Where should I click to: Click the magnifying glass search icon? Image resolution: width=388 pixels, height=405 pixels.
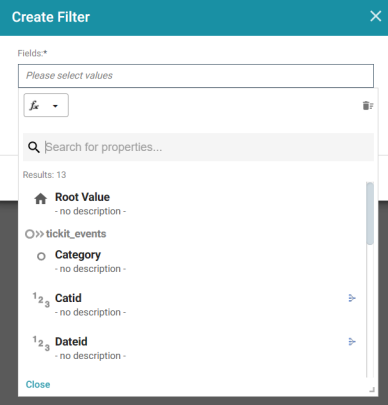[x=34, y=147]
